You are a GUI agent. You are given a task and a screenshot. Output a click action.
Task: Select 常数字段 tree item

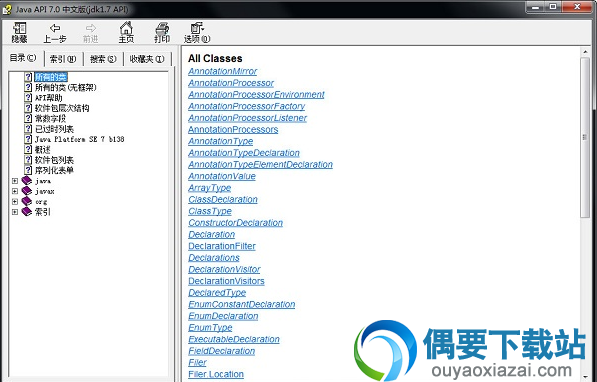50,118
